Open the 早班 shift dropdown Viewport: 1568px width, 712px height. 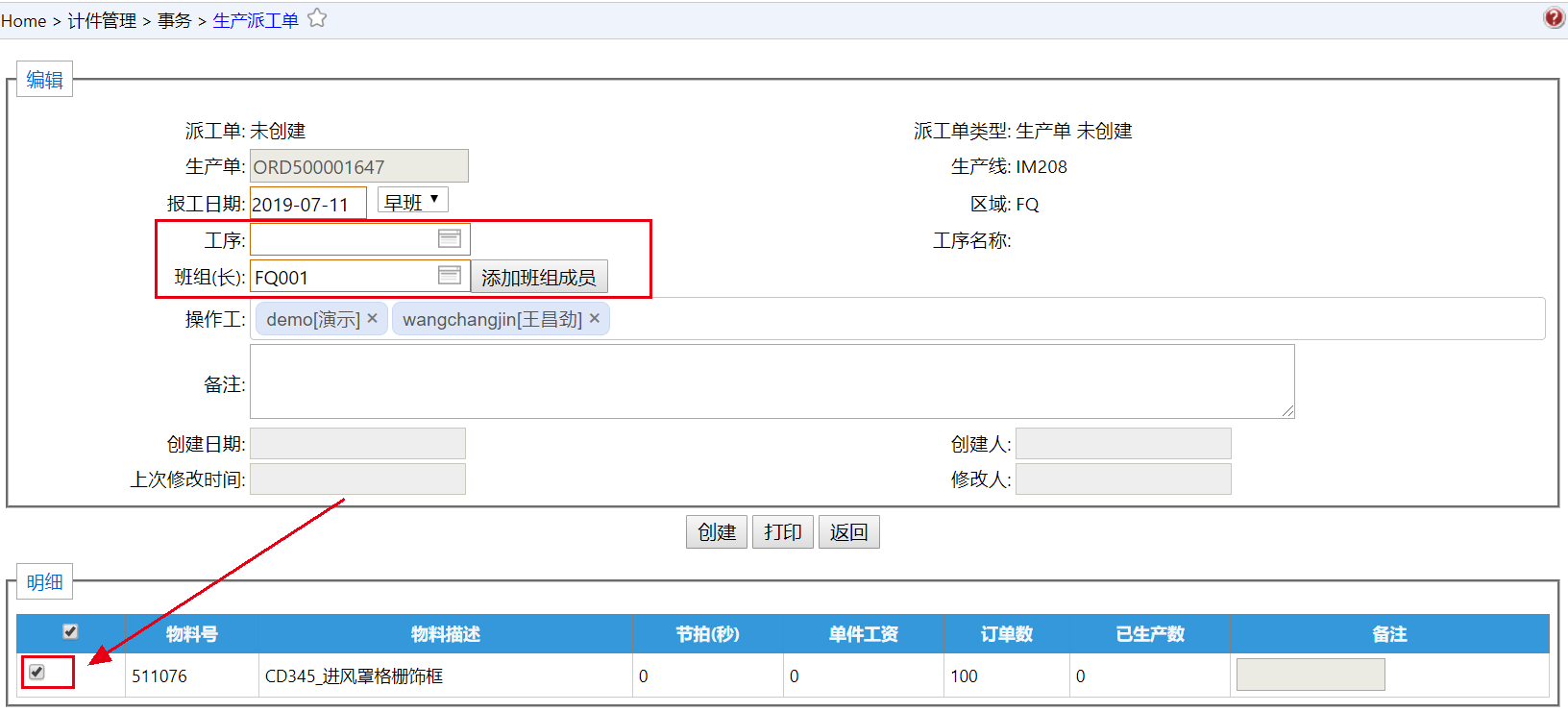coord(413,201)
